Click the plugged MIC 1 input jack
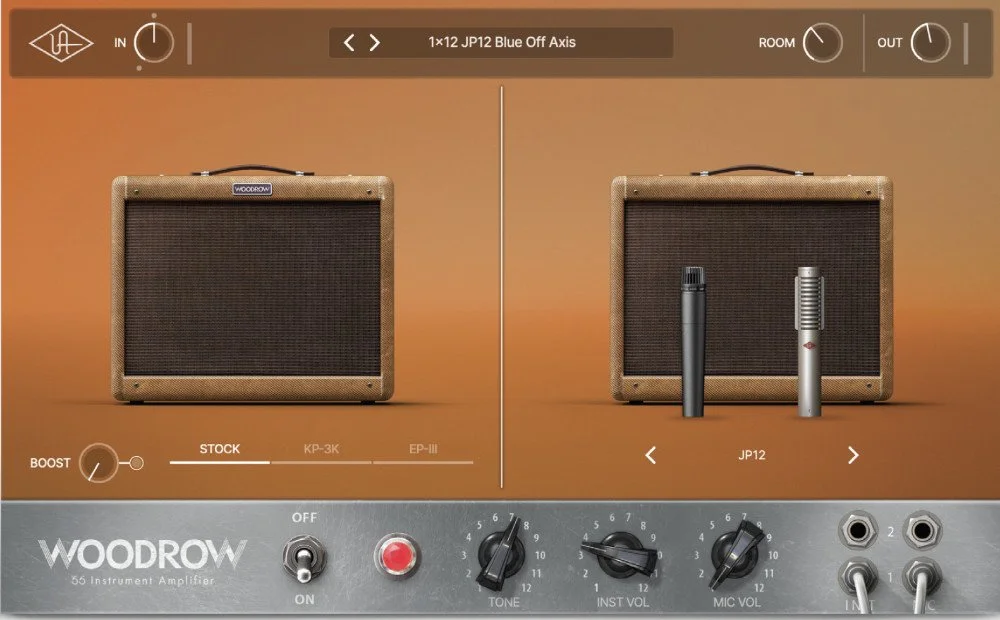 point(922,579)
